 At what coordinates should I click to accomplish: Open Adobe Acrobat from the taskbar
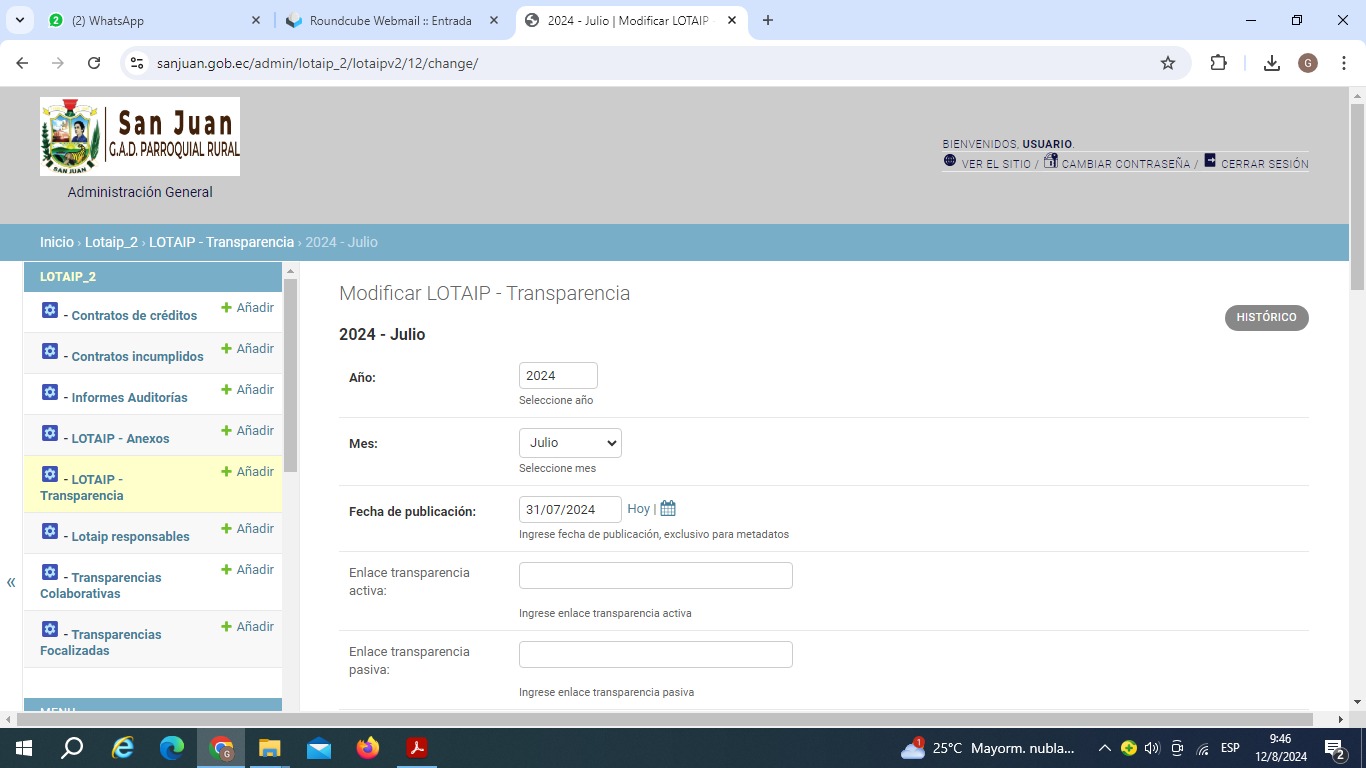pyautogui.click(x=417, y=748)
